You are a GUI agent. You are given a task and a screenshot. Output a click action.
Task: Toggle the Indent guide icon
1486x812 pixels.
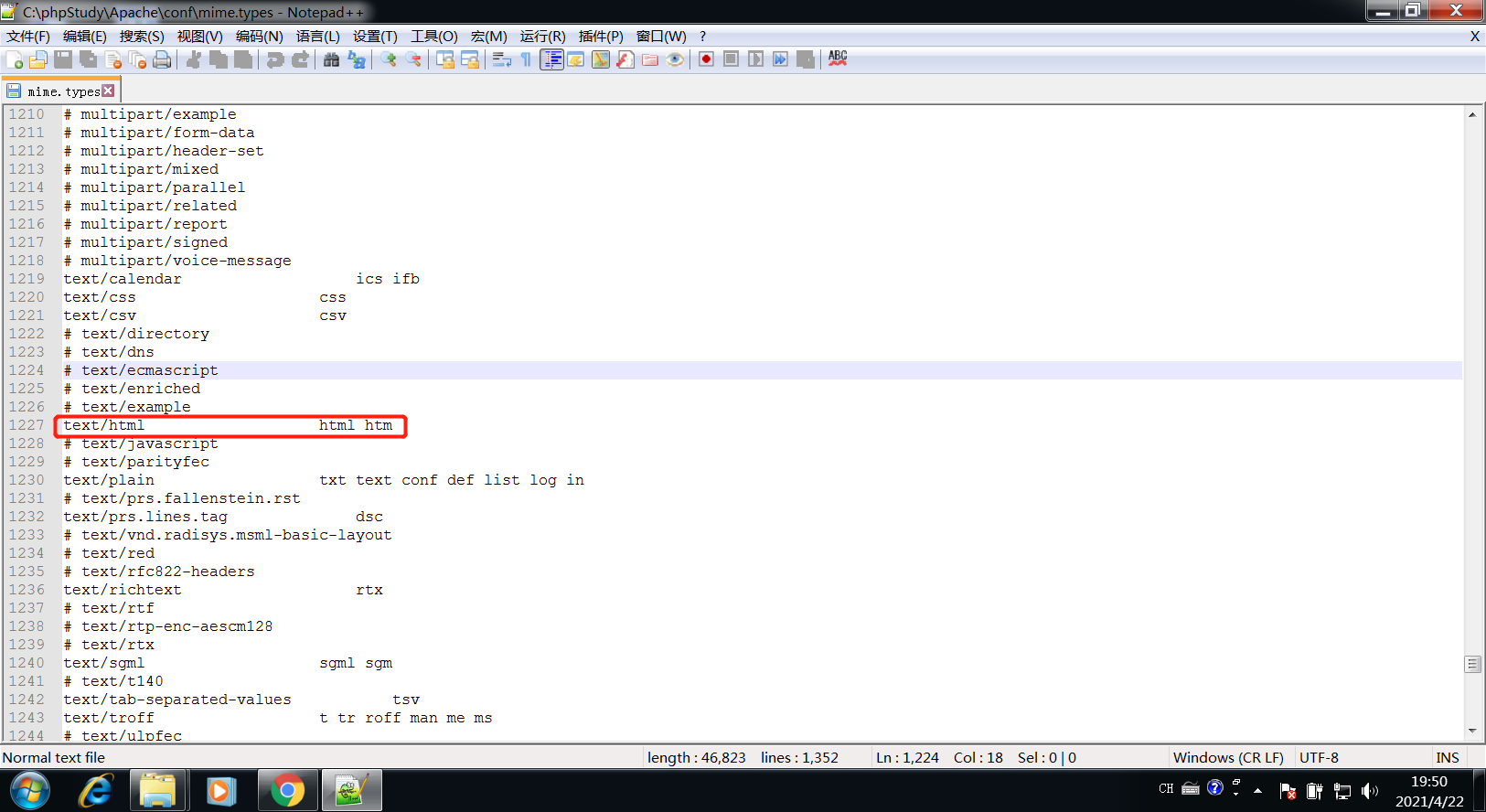(x=551, y=59)
